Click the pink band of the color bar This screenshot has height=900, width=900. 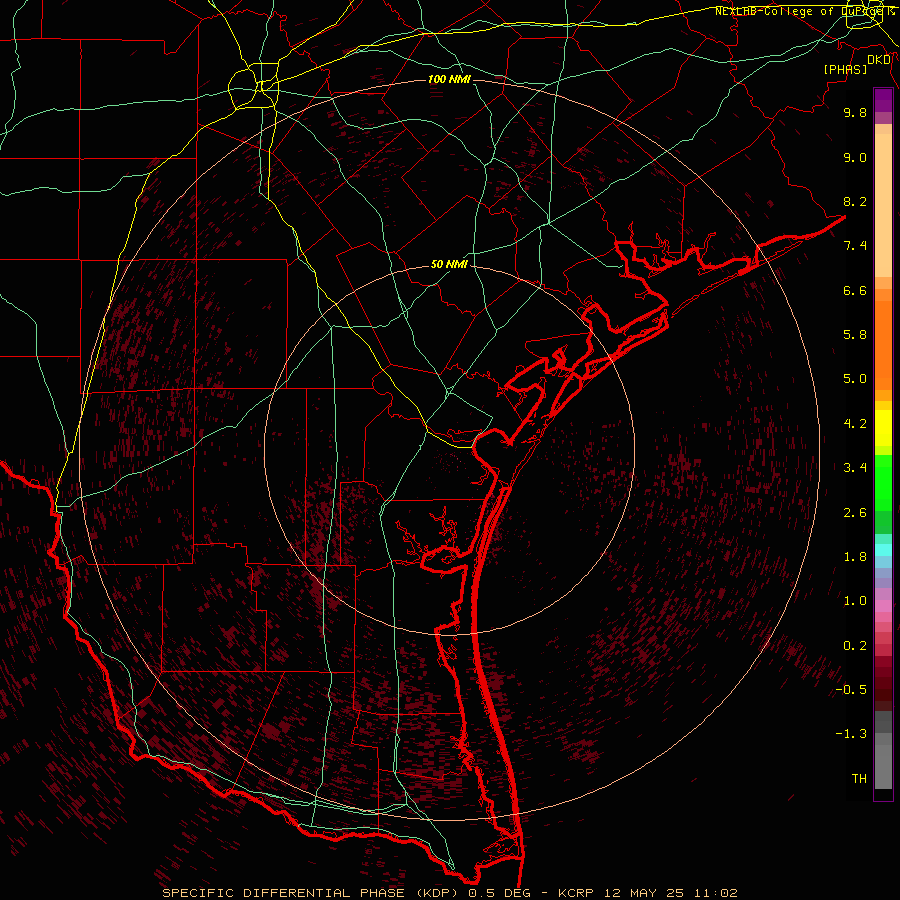click(x=883, y=606)
